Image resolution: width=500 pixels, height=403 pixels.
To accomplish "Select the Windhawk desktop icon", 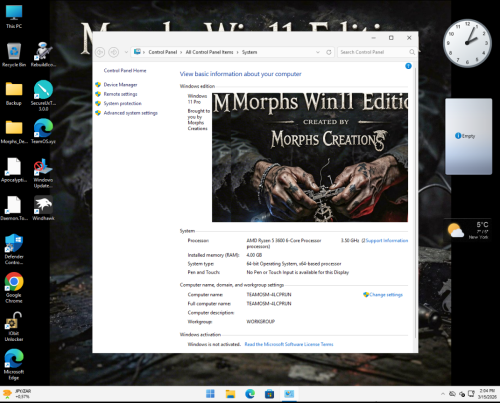I will click(x=43, y=208).
